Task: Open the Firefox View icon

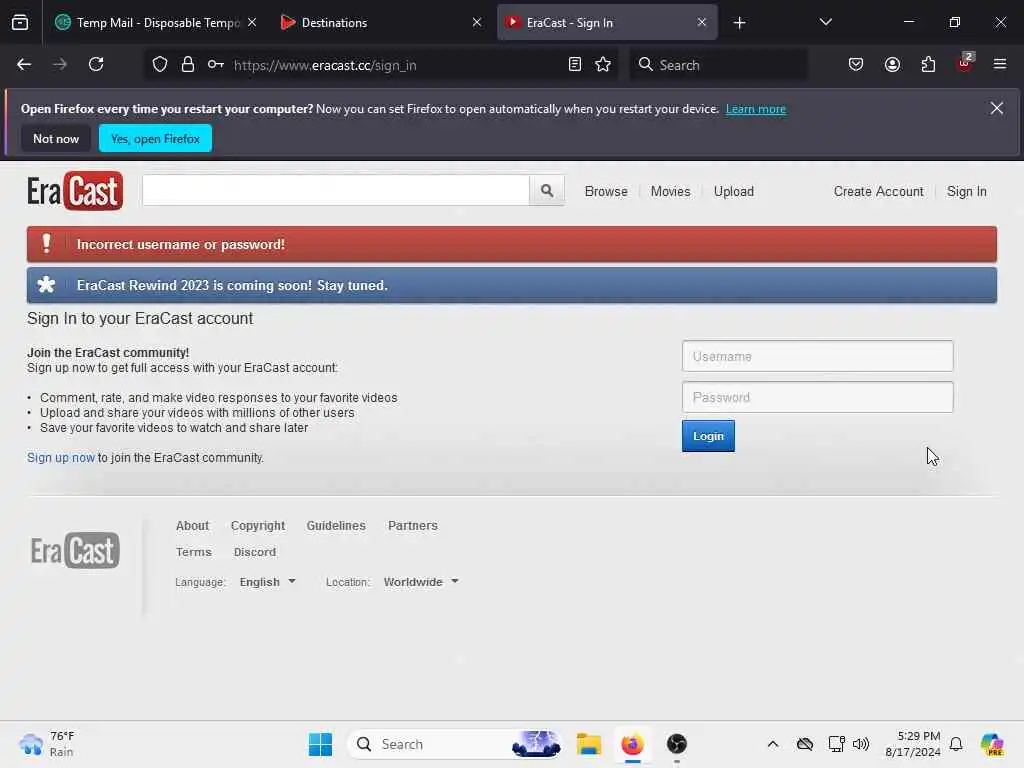Action: (x=20, y=23)
